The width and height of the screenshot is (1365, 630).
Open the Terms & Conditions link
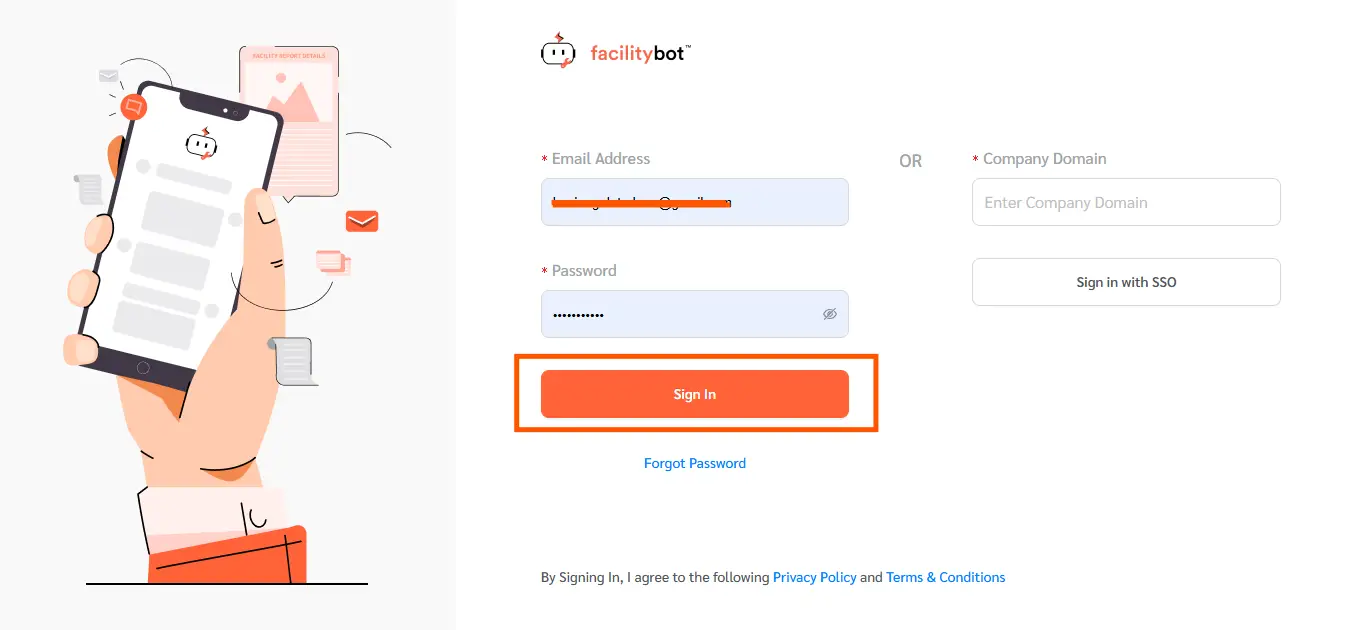pyautogui.click(x=946, y=577)
